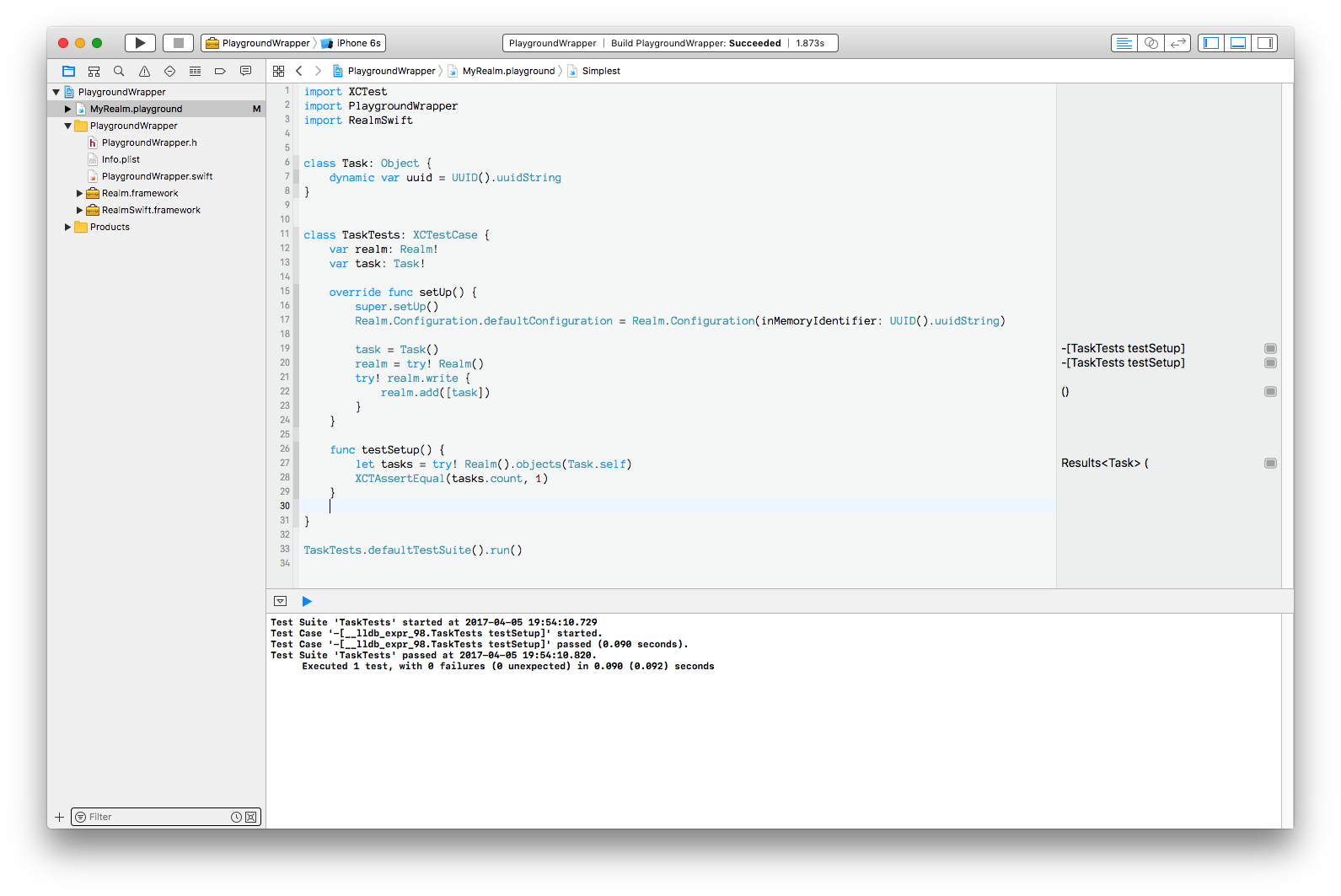Viewport: 1341px width, 896px height.
Task: Go forward in editor history
Action: pos(318,71)
